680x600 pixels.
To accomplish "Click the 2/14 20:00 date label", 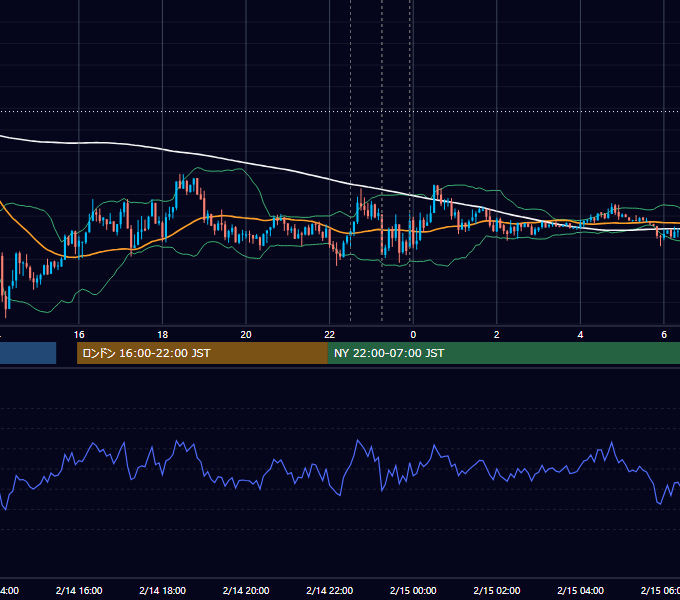I will (246, 590).
